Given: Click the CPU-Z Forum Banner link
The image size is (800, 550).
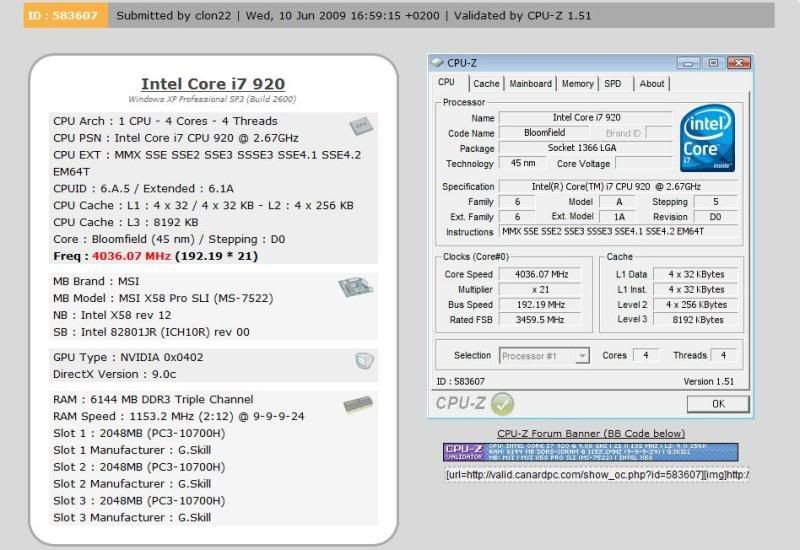Looking at the screenshot, I should pyautogui.click(x=591, y=434).
